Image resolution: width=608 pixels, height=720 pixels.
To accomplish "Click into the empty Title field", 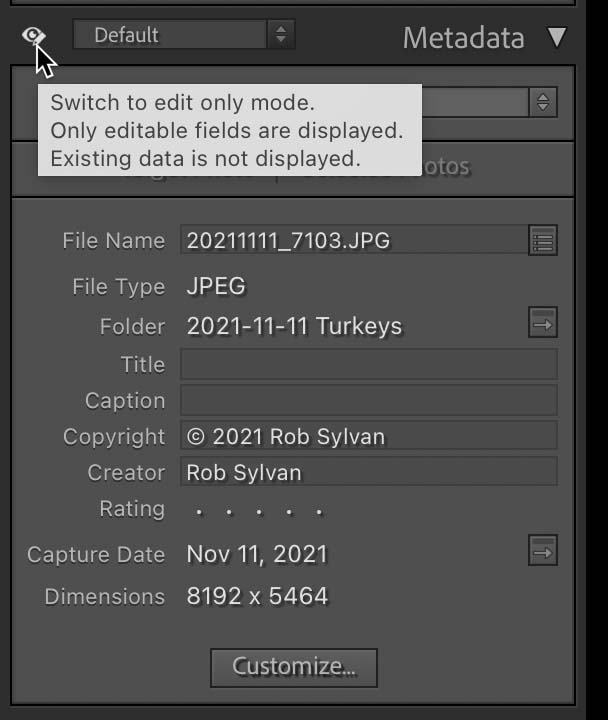I will point(368,364).
